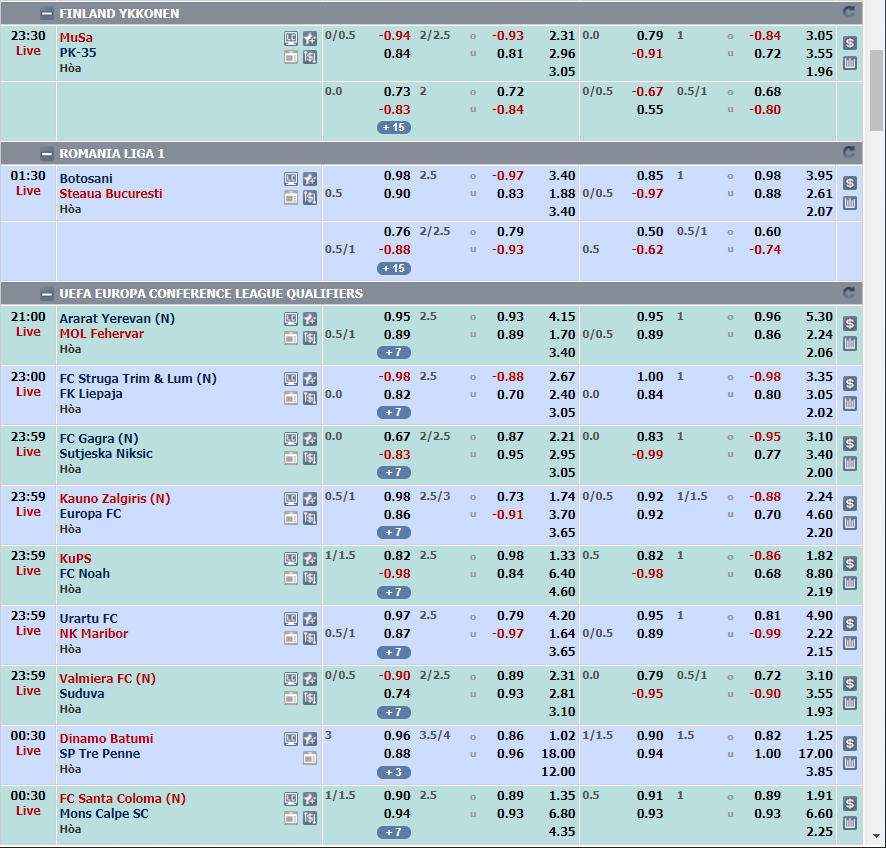
Task: Expand +15 more markets for Botosani match
Action: click(x=394, y=268)
